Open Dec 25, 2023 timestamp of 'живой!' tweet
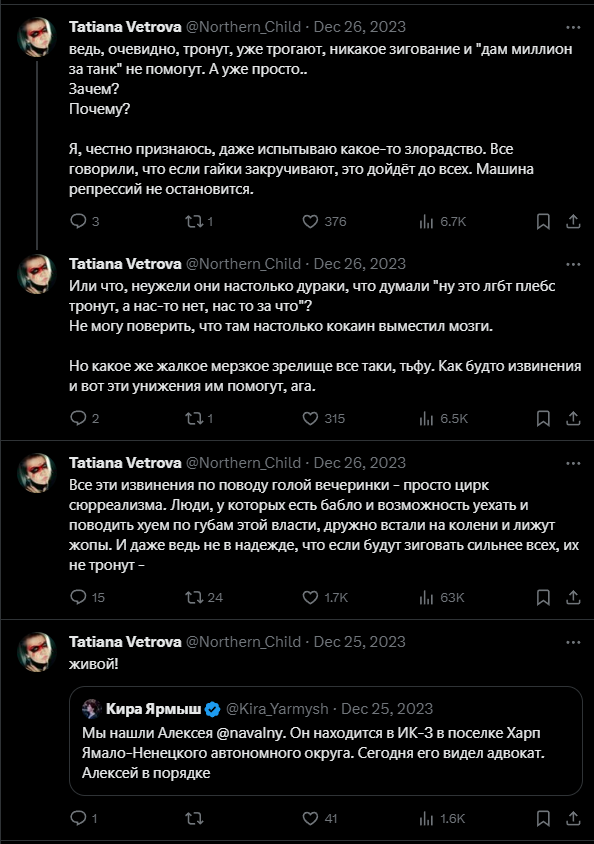The width and height of the screenshot is (594, 844). (x=359, y=642)
